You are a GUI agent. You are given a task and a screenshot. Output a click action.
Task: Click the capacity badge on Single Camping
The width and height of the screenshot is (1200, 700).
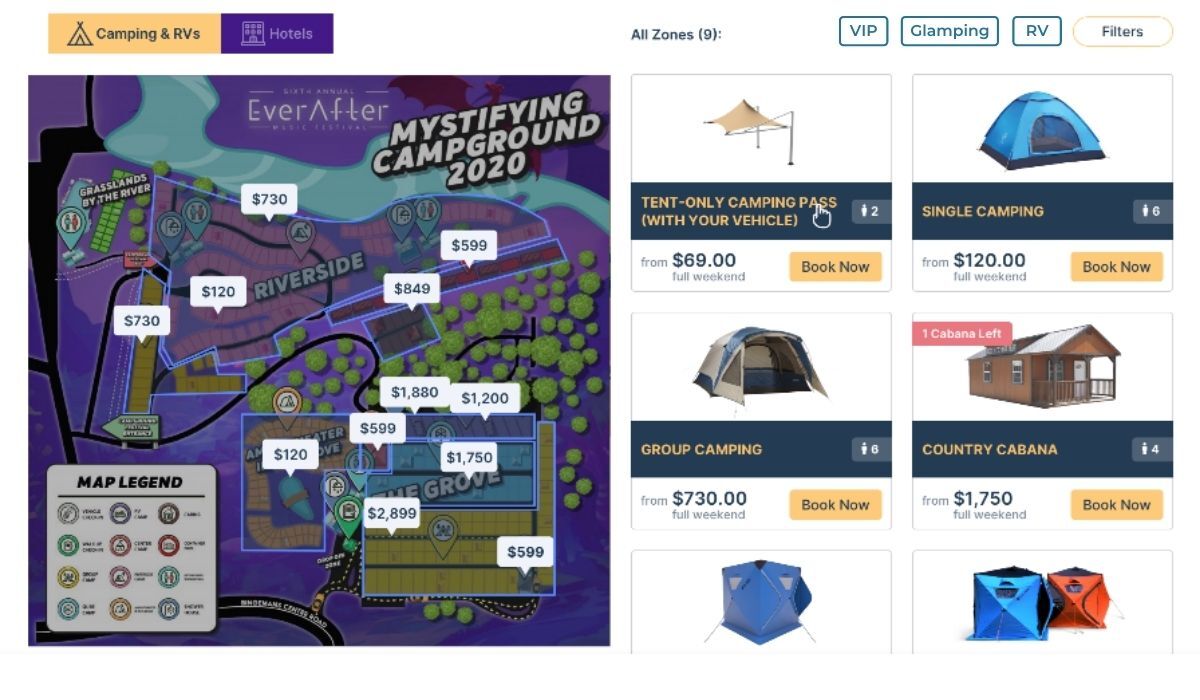[x=1151, y=211]
